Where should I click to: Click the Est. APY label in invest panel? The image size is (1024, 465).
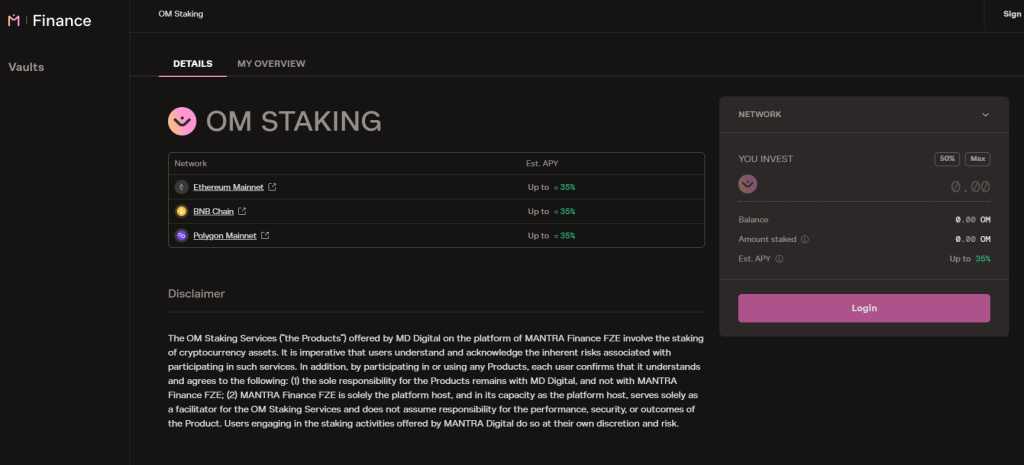[x=755, y=259]
